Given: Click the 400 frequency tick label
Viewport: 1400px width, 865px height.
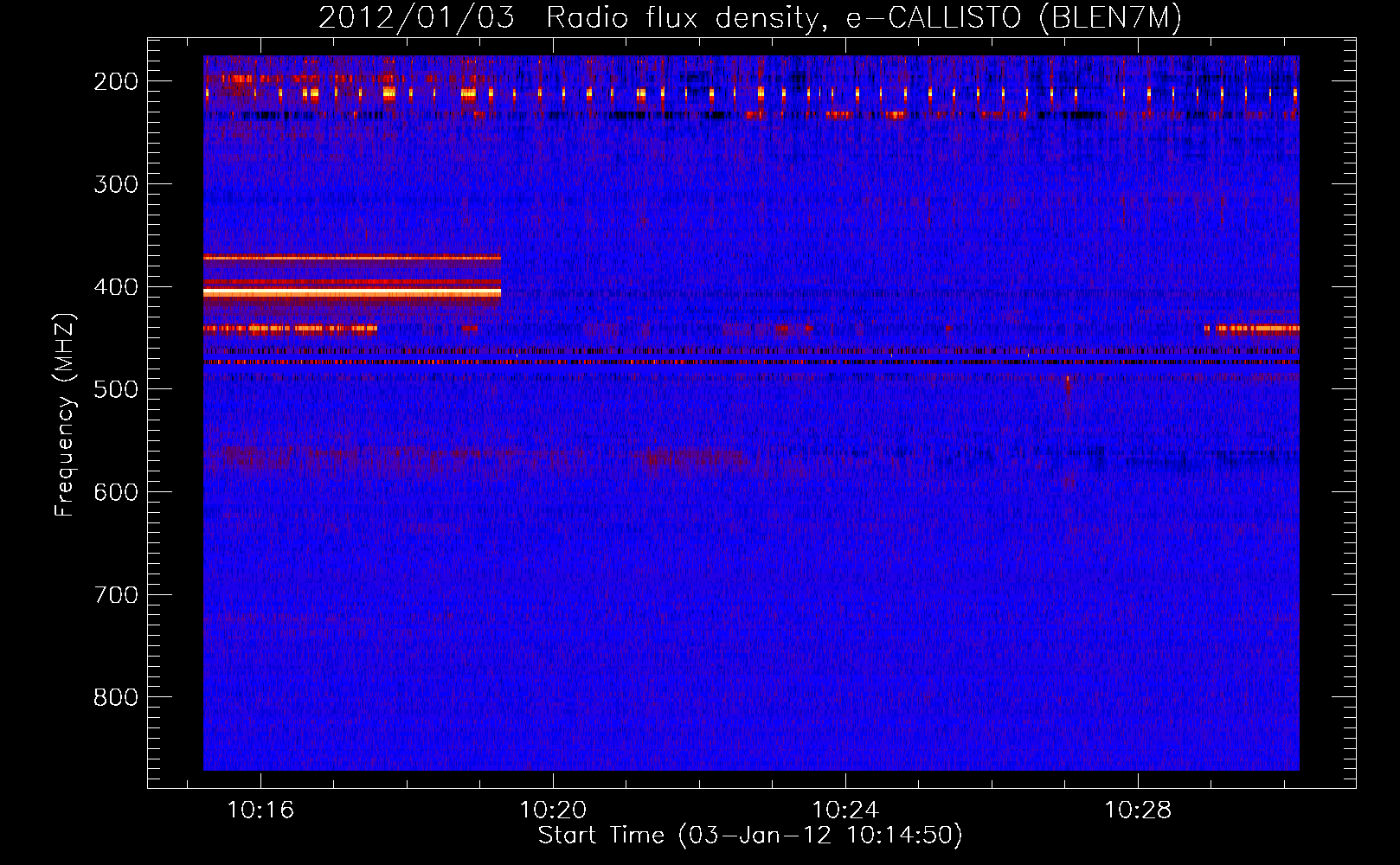Looking at the screenshot, I should (116, 287).
